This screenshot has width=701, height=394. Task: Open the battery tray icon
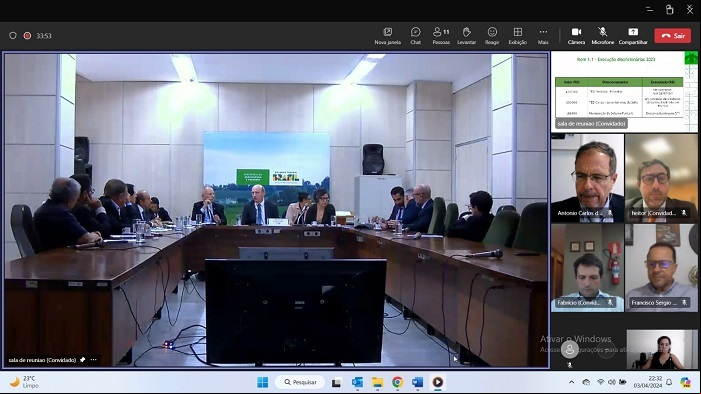(x=623, y=382)
